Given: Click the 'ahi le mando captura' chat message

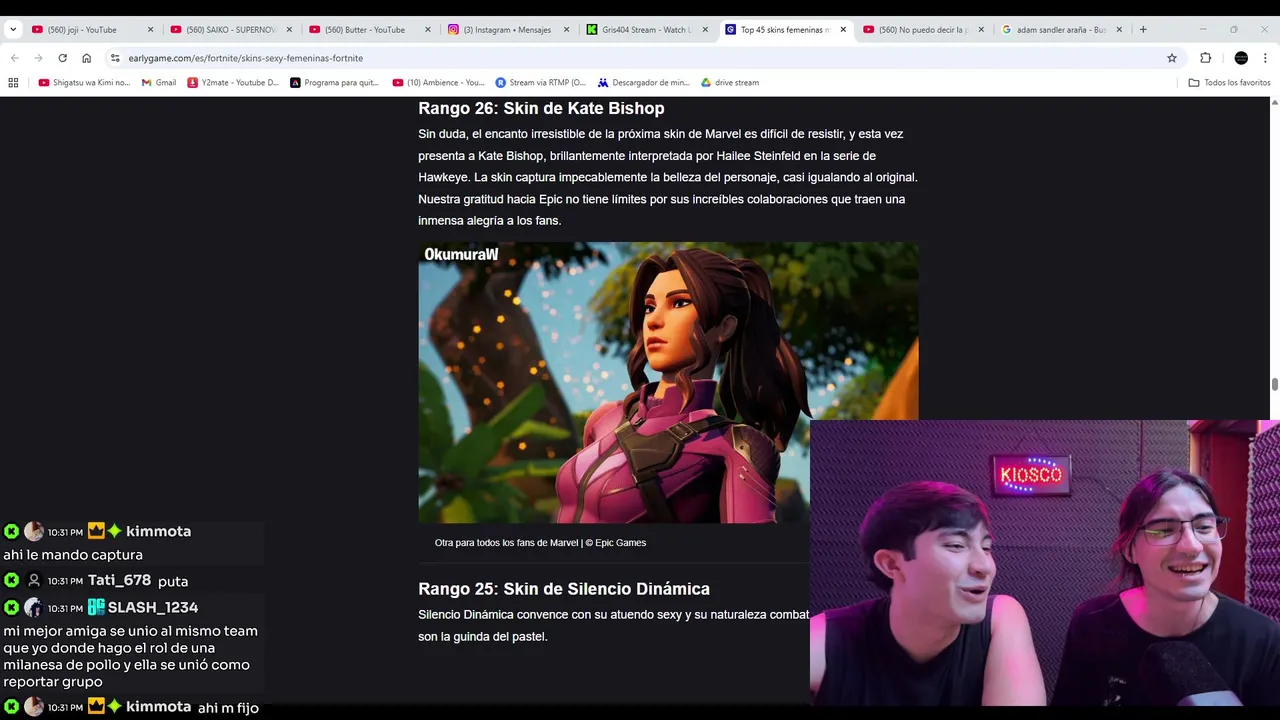Looking at the screenshot, I should coord(73,555).
